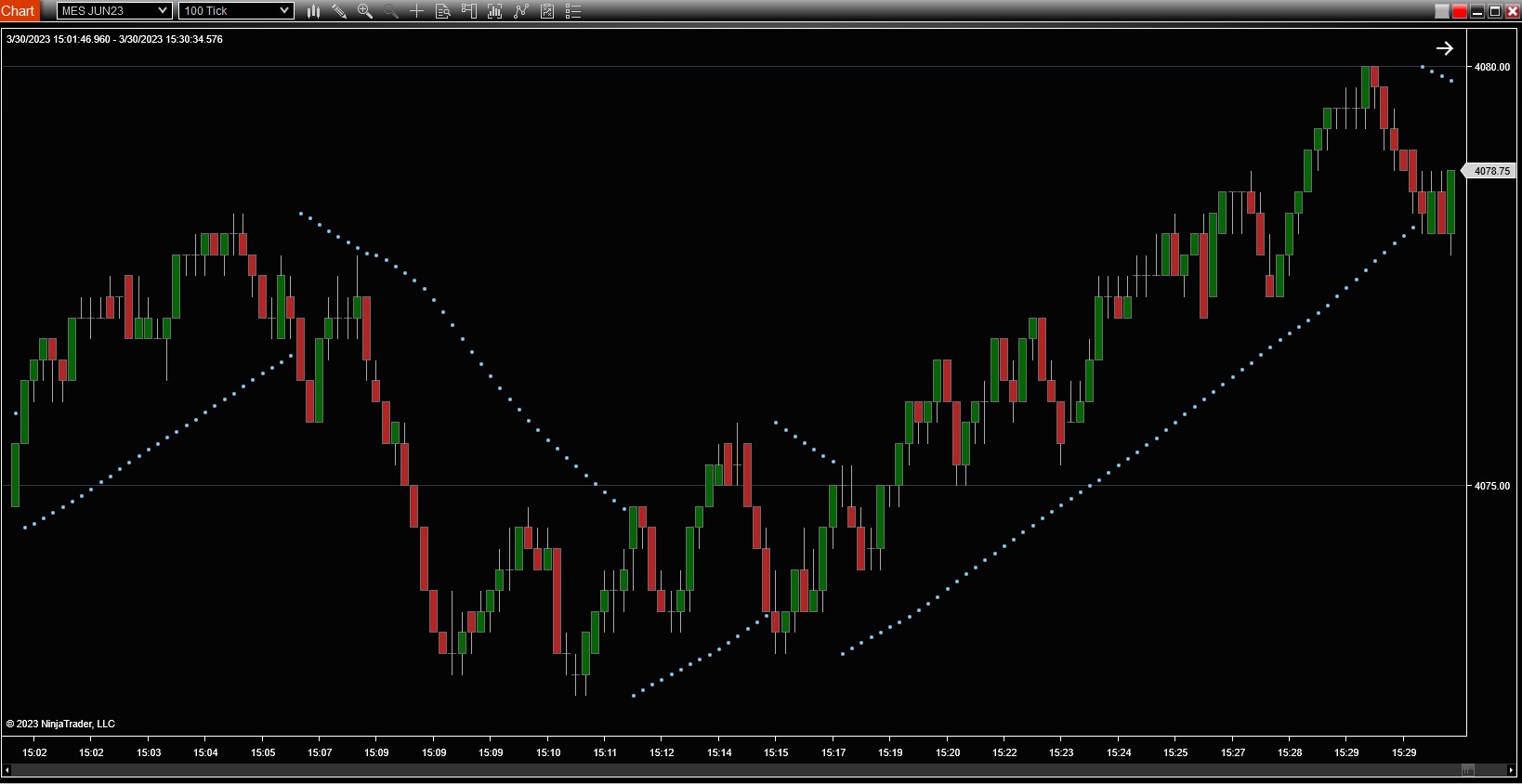Viewport: 1522px width, 784px height.
Task: Expand the MES JUN23 instrument dropdown
Action: click(163, 11)
